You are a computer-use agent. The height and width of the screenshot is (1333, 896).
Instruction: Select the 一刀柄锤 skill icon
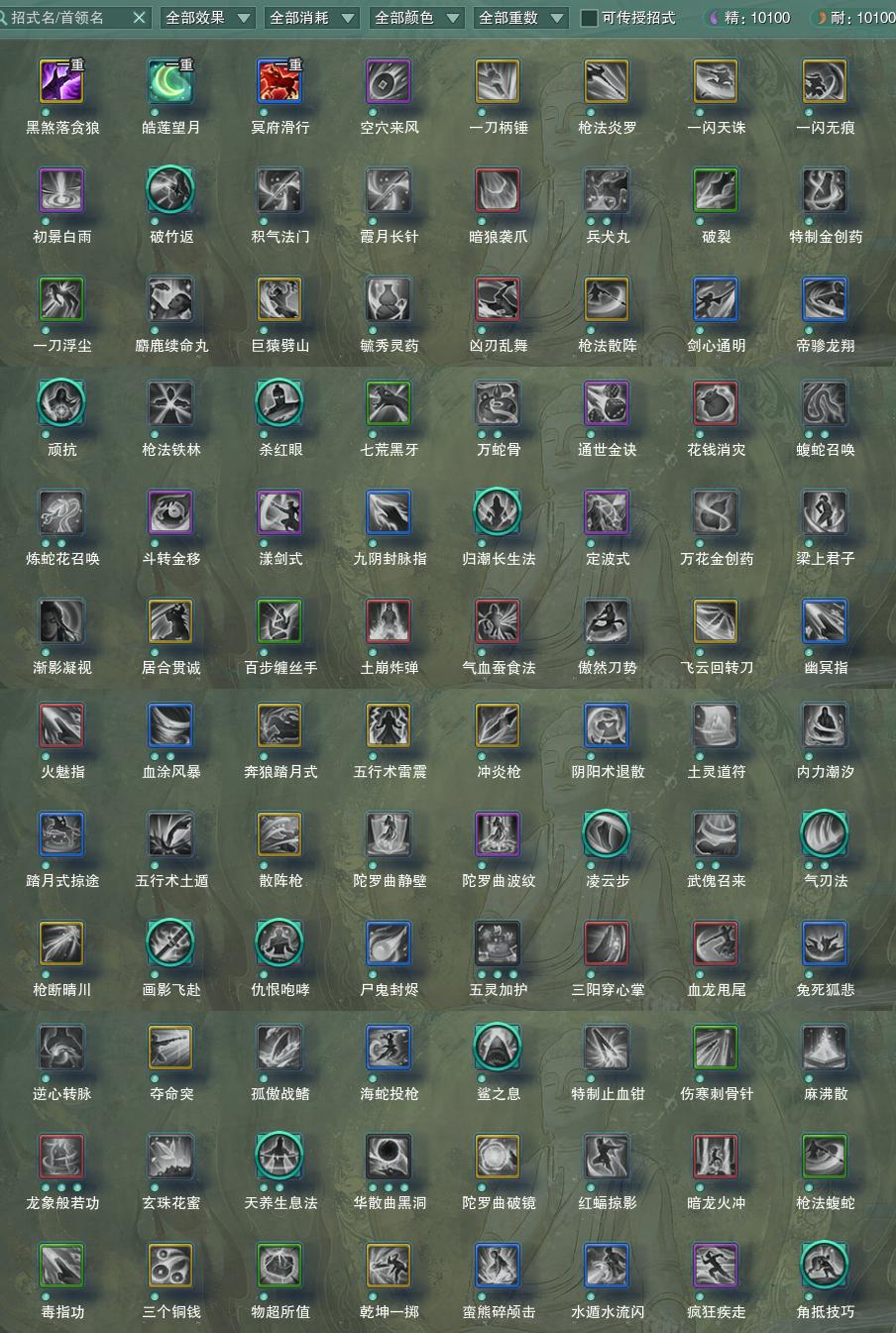[498, 81]
